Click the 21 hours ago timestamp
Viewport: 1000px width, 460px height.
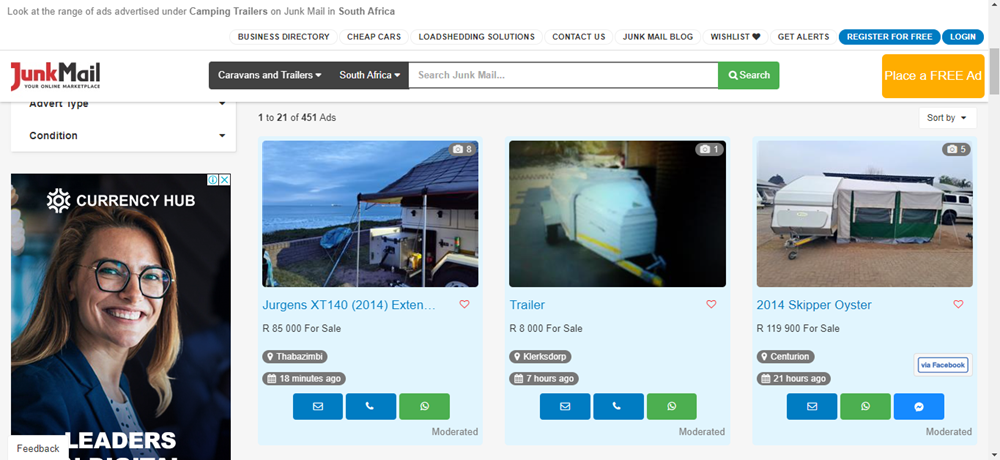(x=793, y=378)
